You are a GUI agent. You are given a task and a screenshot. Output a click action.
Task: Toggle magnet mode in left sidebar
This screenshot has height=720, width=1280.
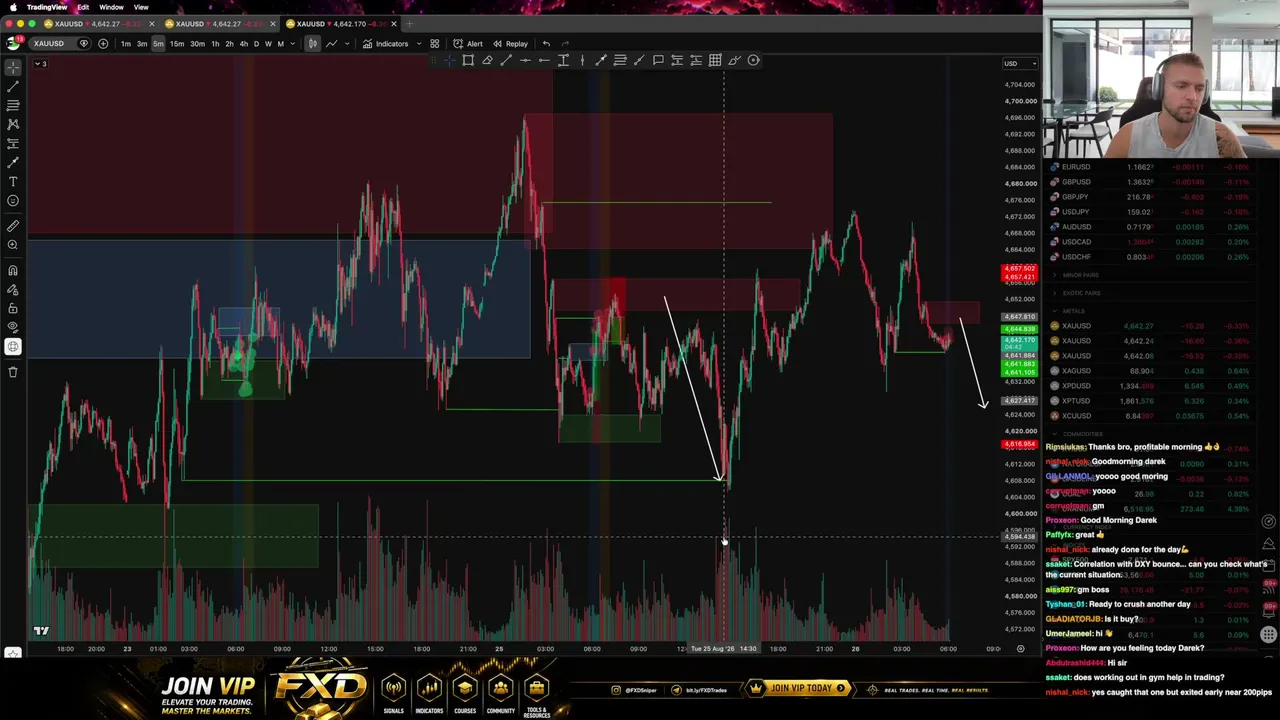[x=13, y=271]
